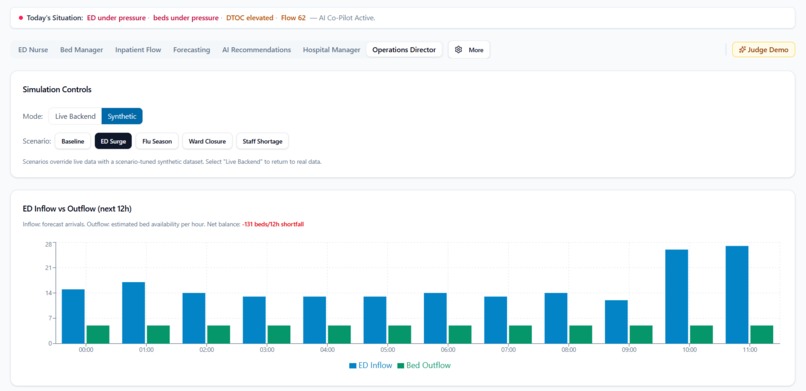Click the 'beds under pressure' status text

pos(186,18)
